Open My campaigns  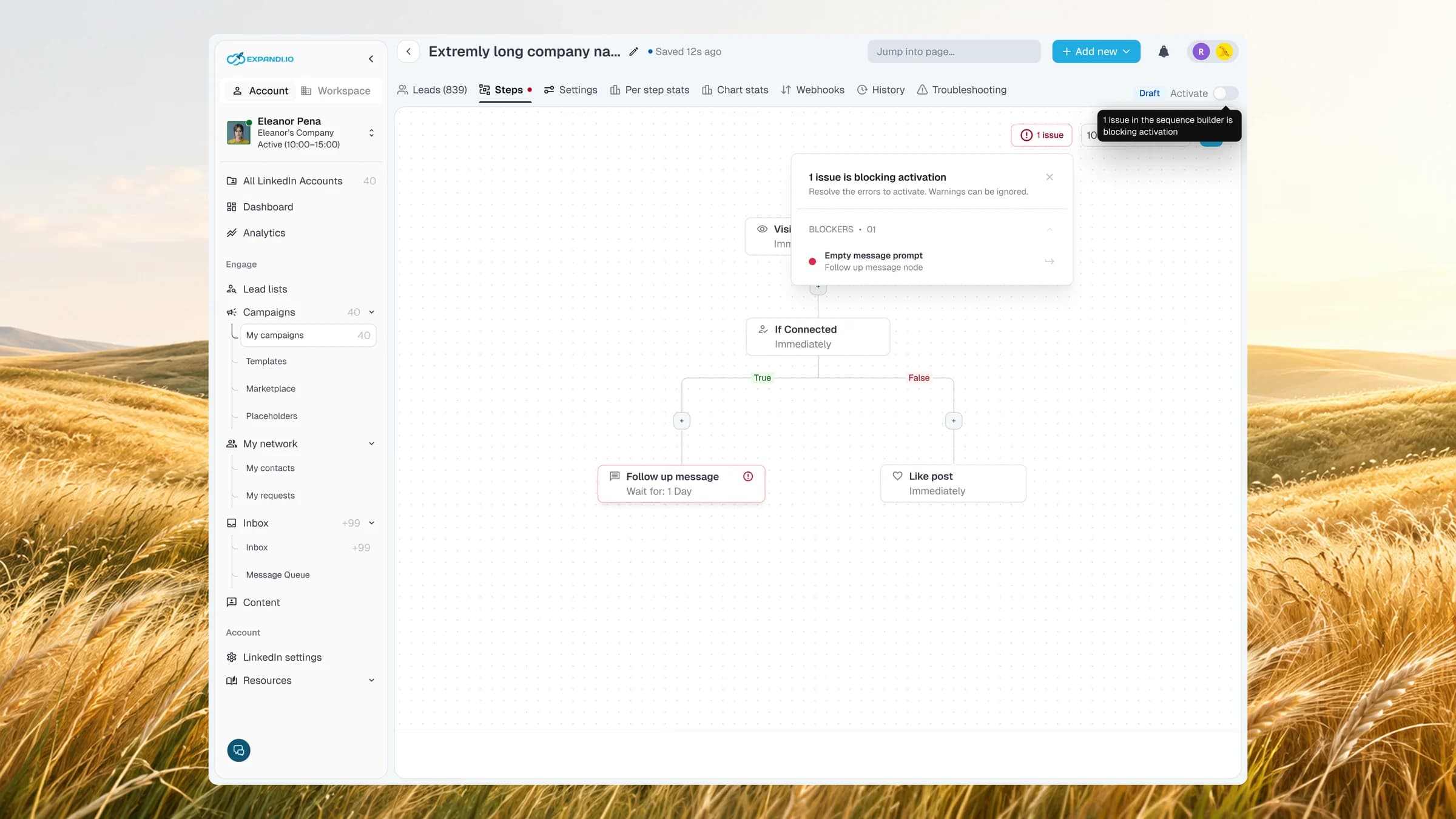pyautogui.click(x=308, y=335)
